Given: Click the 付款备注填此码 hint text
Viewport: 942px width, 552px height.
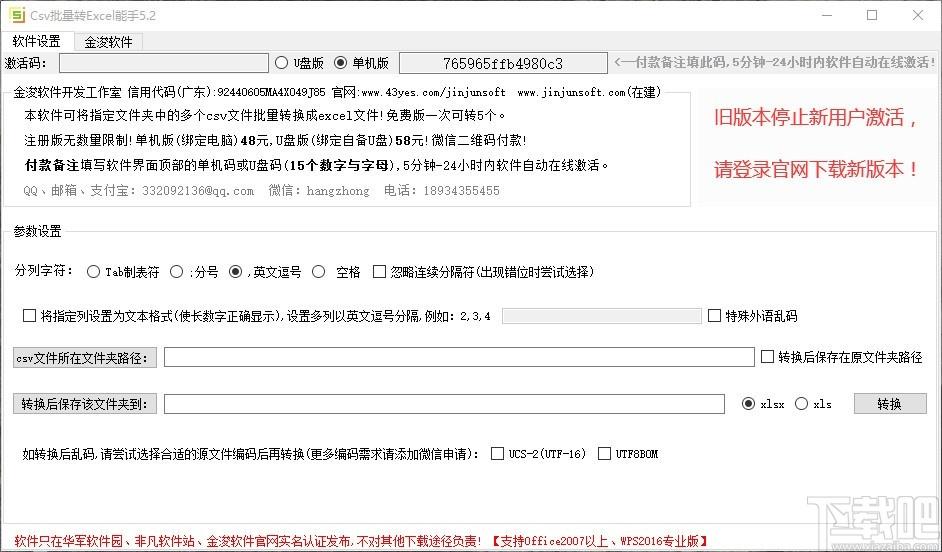Looking at the screenshot, I should tap(774, 62).
